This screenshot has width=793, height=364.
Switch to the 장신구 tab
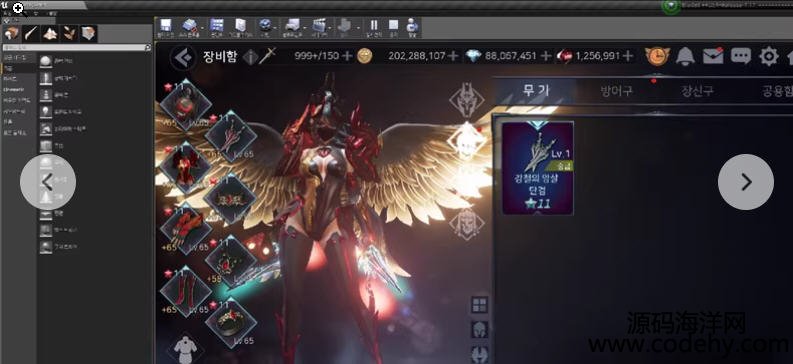tap(697, 92)
